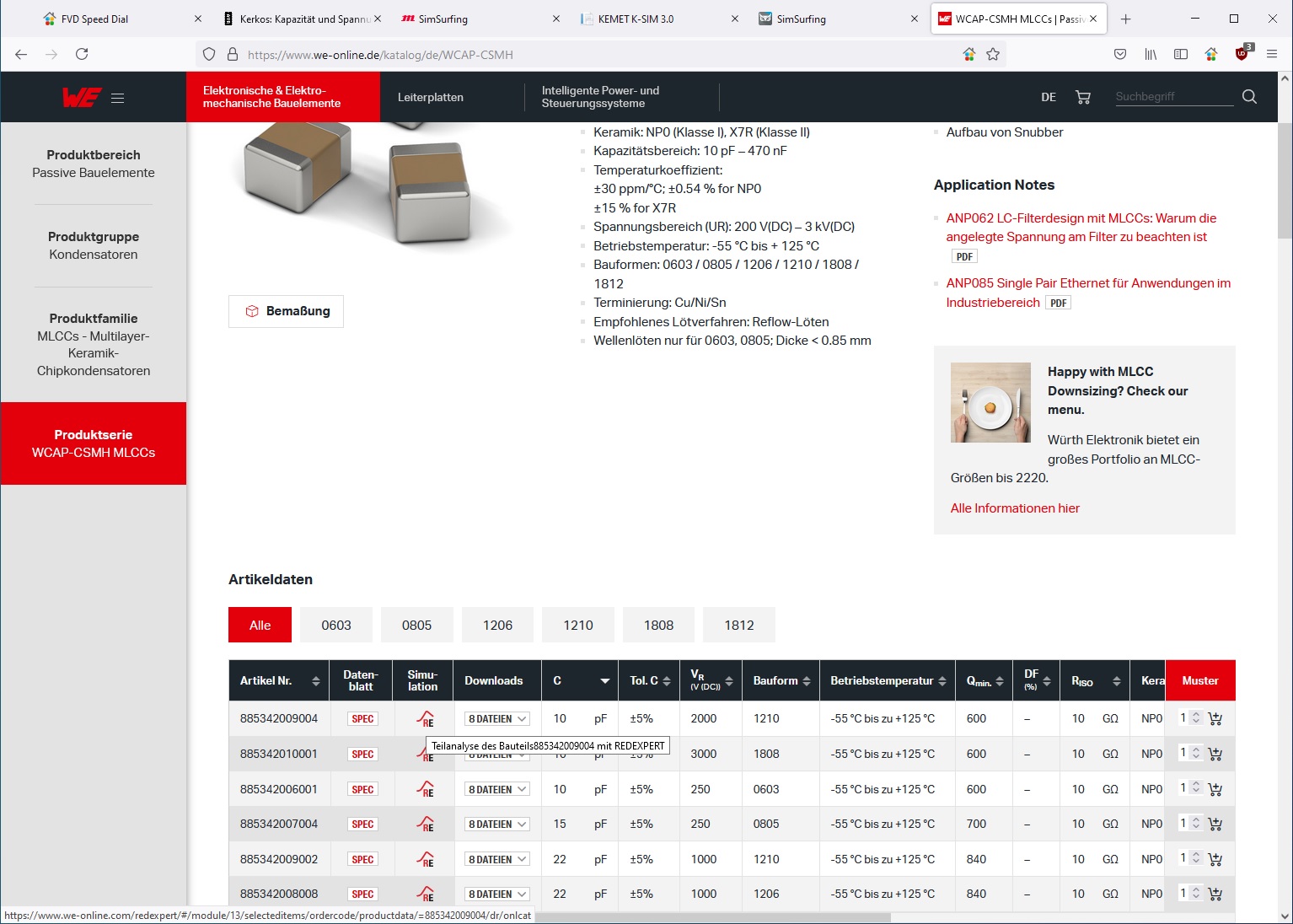Screen dimensions: 1293x924
Task: Open the C column sort dropdown
Action: coord(604,681)
